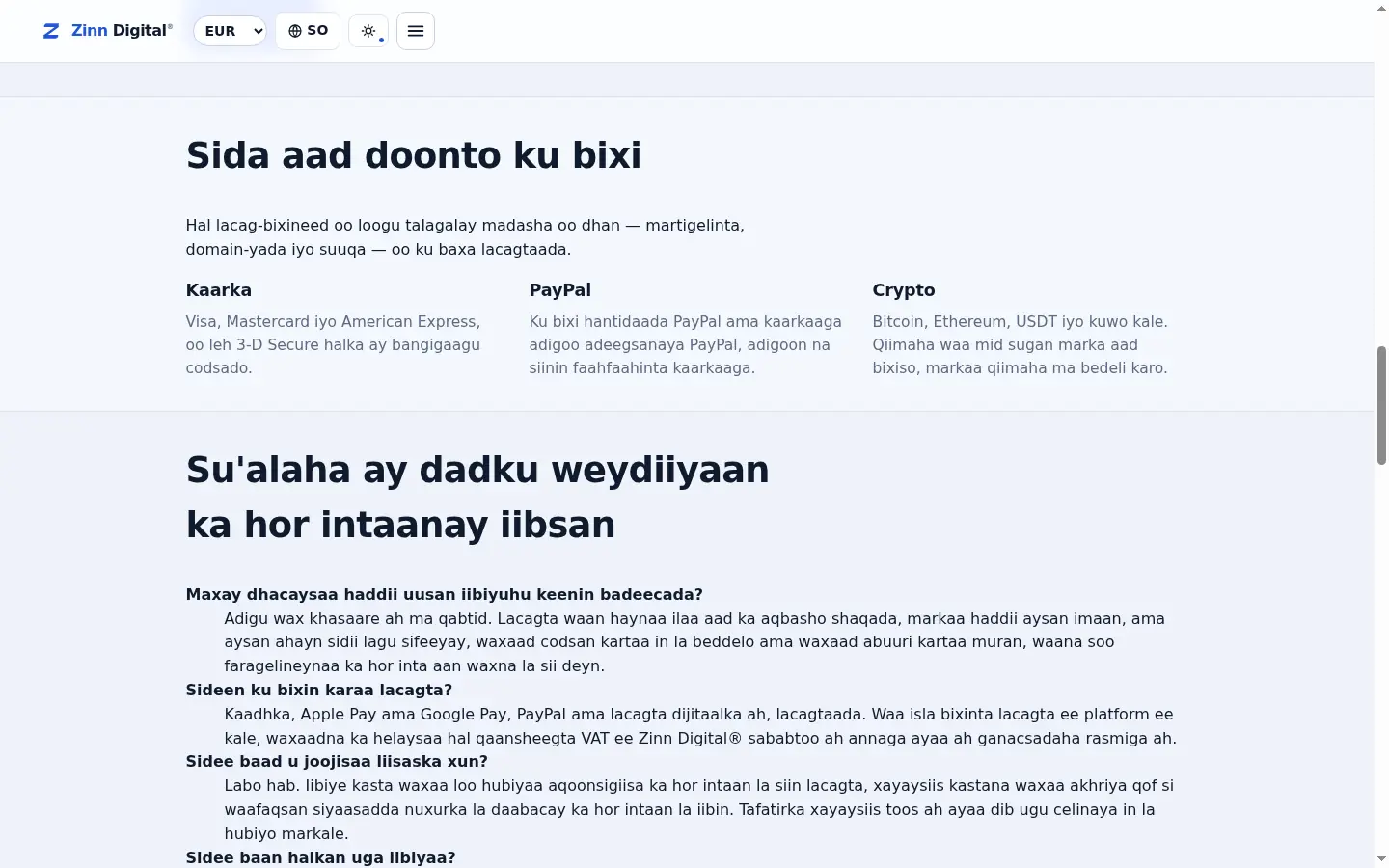Viewport: 1389px width, 868px height.
Task: Click the scrollbar up arrow
Action: 1381,8
